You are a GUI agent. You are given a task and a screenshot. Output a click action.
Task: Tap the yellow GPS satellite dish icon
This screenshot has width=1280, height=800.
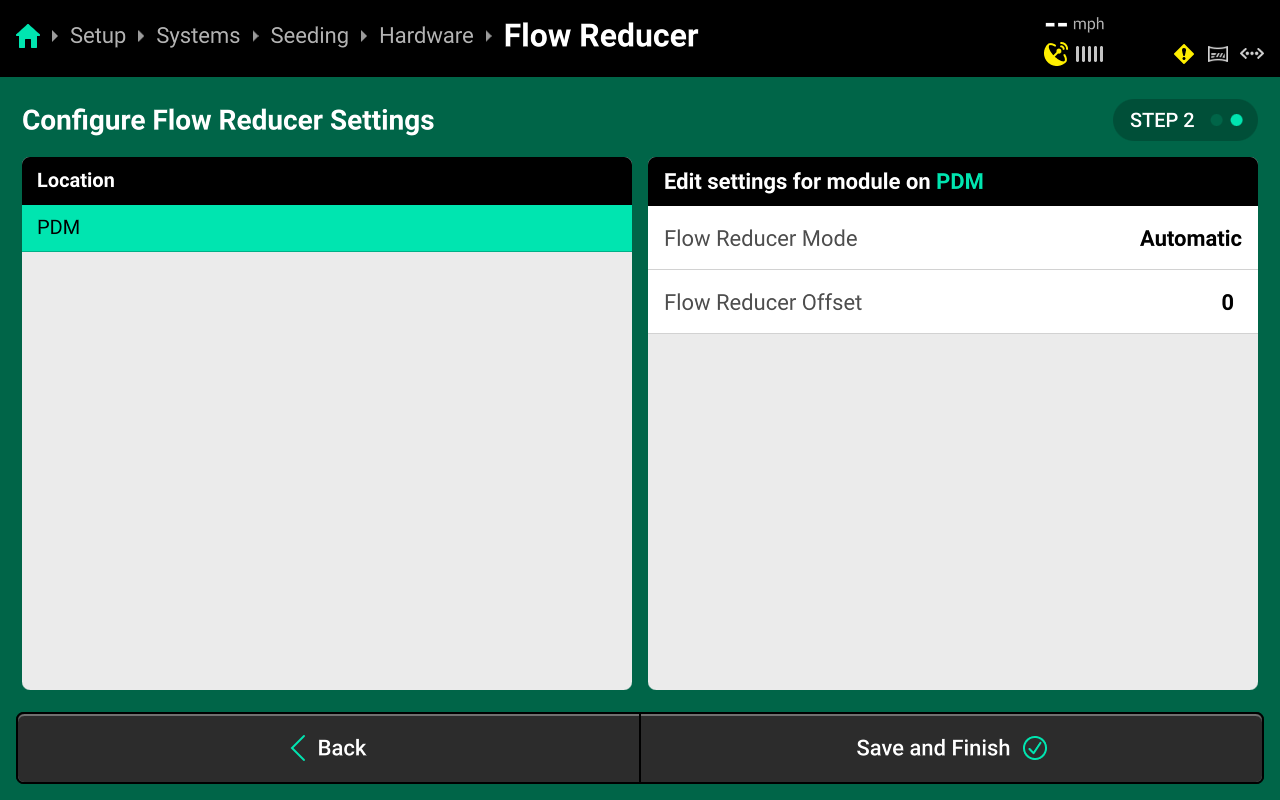1055,54
